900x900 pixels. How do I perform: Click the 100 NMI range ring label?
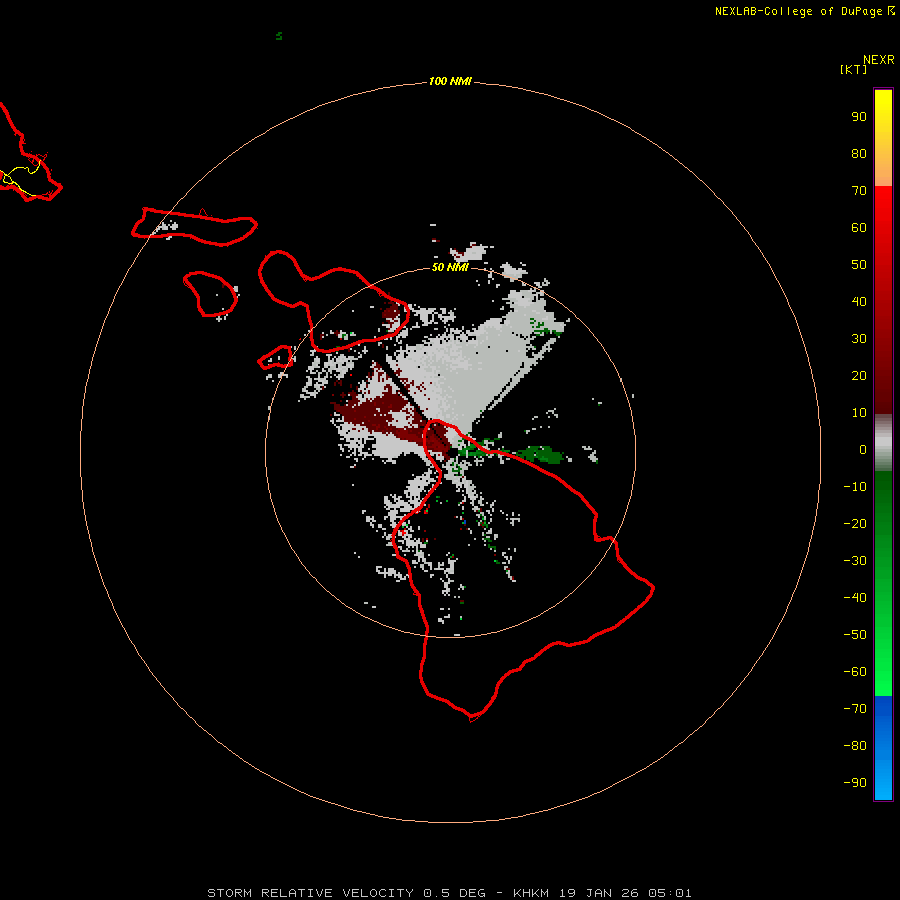tap(450, 82)
